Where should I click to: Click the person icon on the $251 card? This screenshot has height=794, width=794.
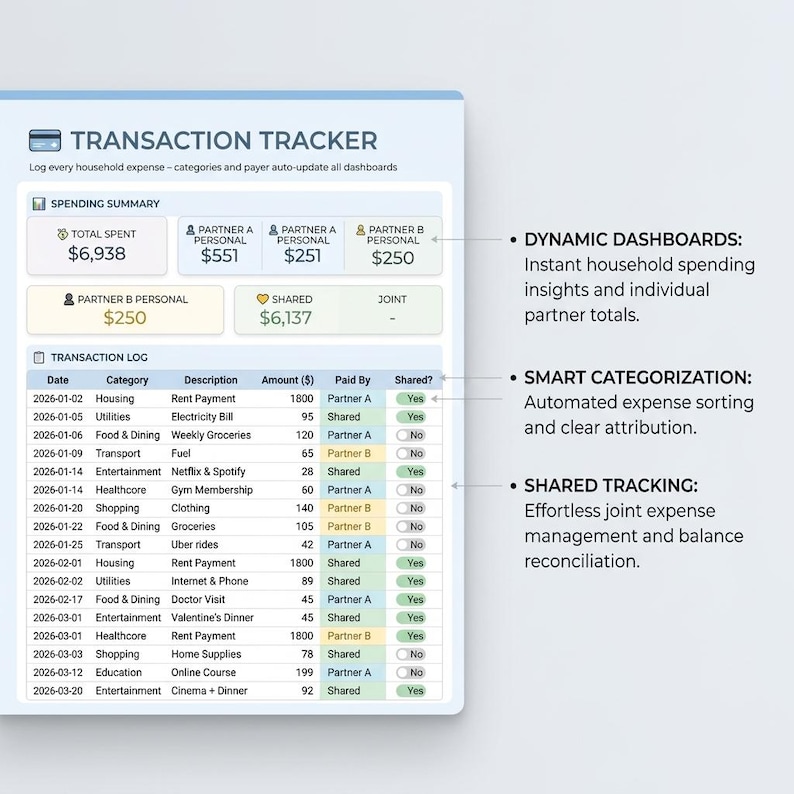coord(273,230)
